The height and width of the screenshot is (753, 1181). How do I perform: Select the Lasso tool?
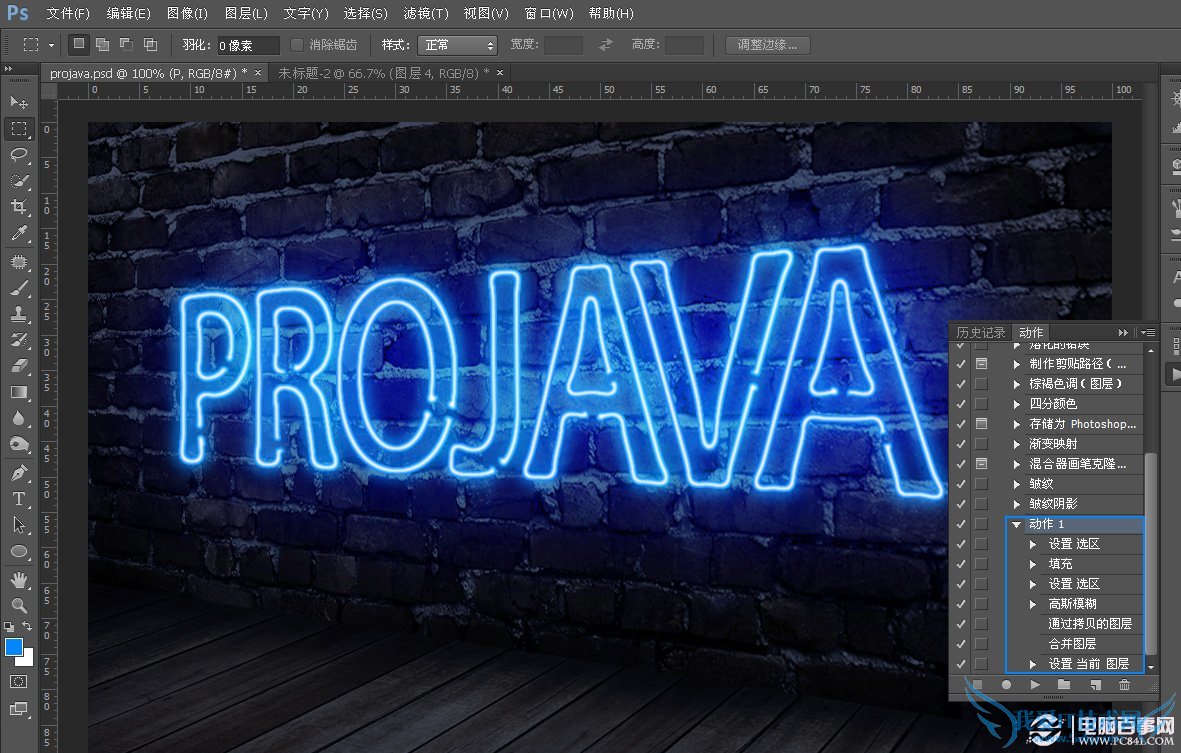point(19,155)
